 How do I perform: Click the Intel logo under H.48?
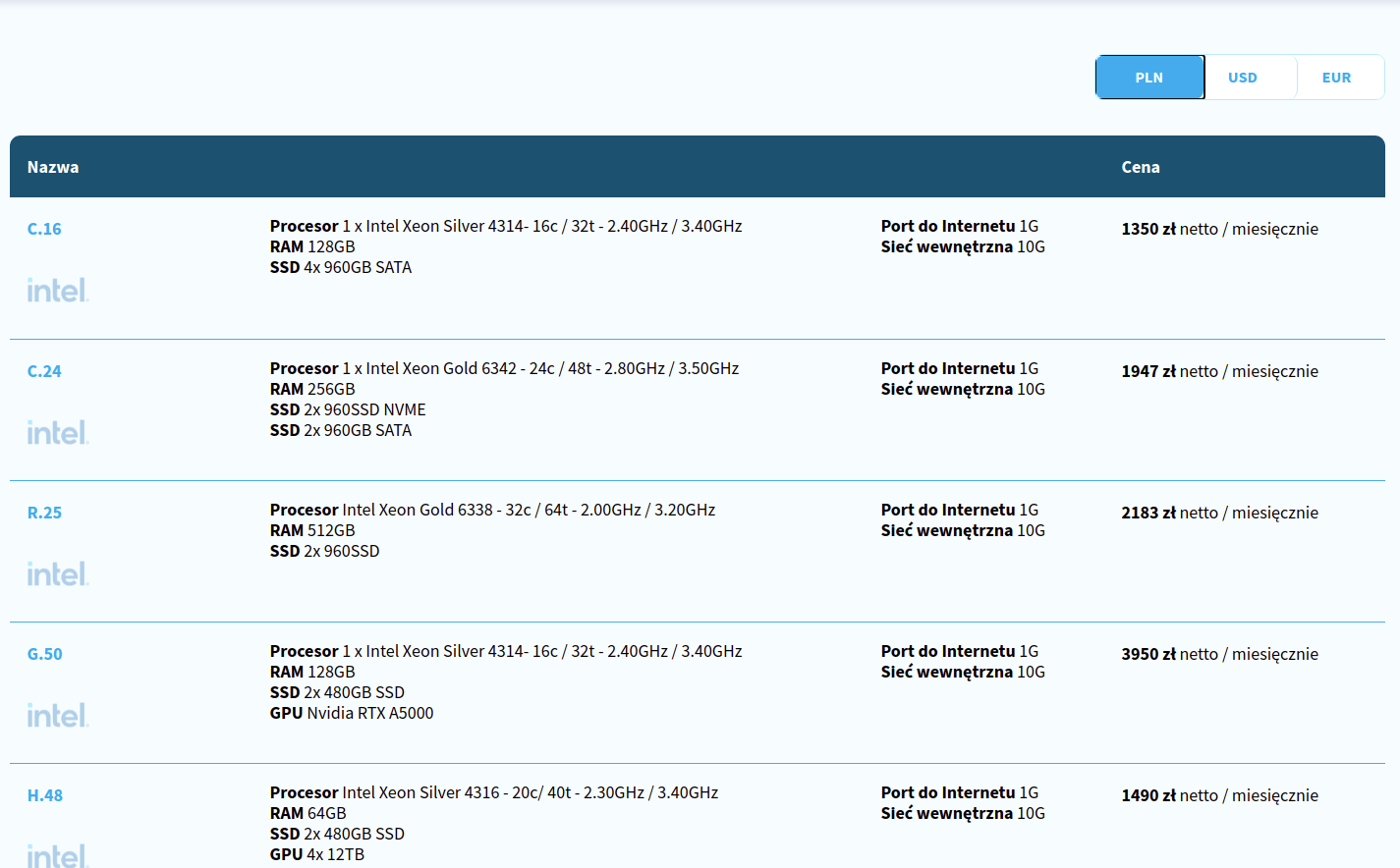(58, 854)
